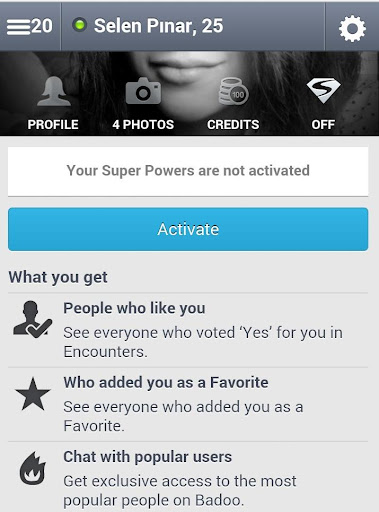Select the CREDITS tab label
The height and width of the screenshot is (512, 379).
pyautogui.click(x=233, y=125)
